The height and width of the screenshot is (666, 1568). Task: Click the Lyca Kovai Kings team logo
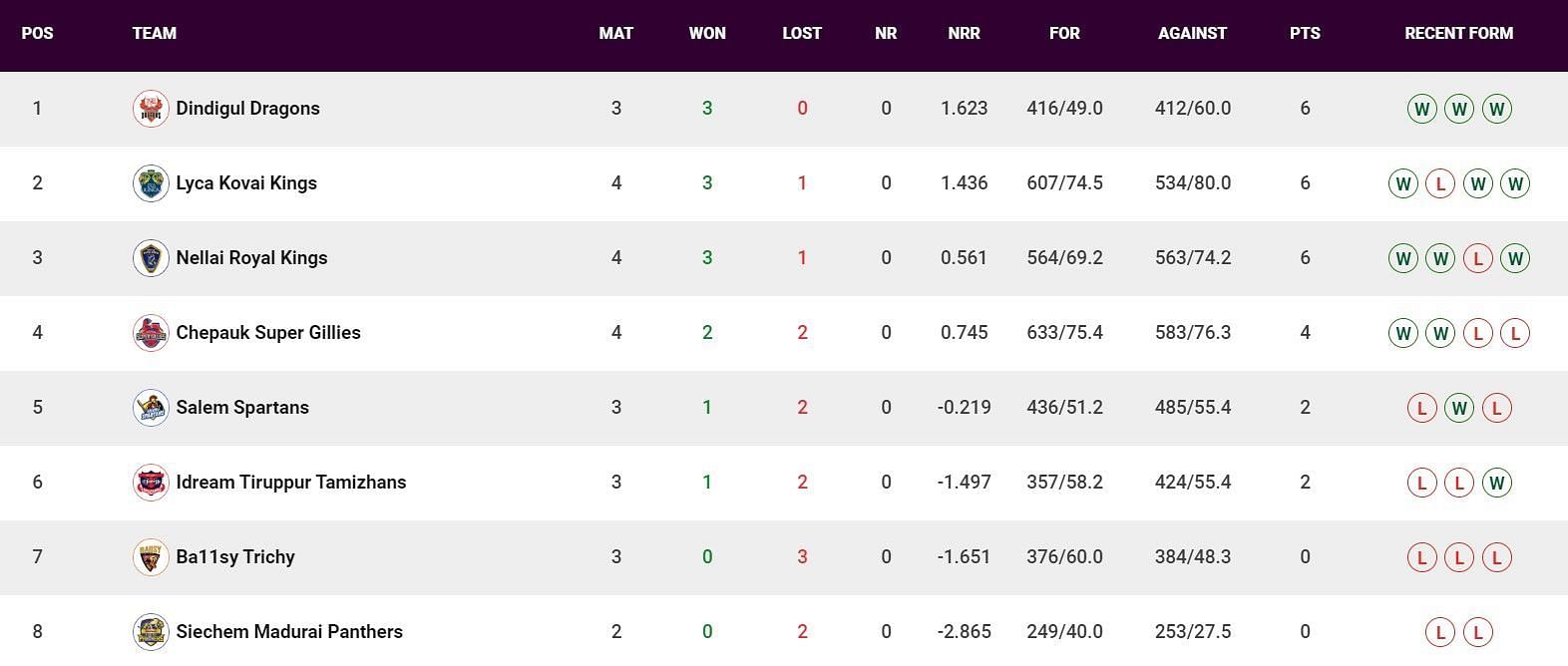pyautogui.click(x=151, y=183)
